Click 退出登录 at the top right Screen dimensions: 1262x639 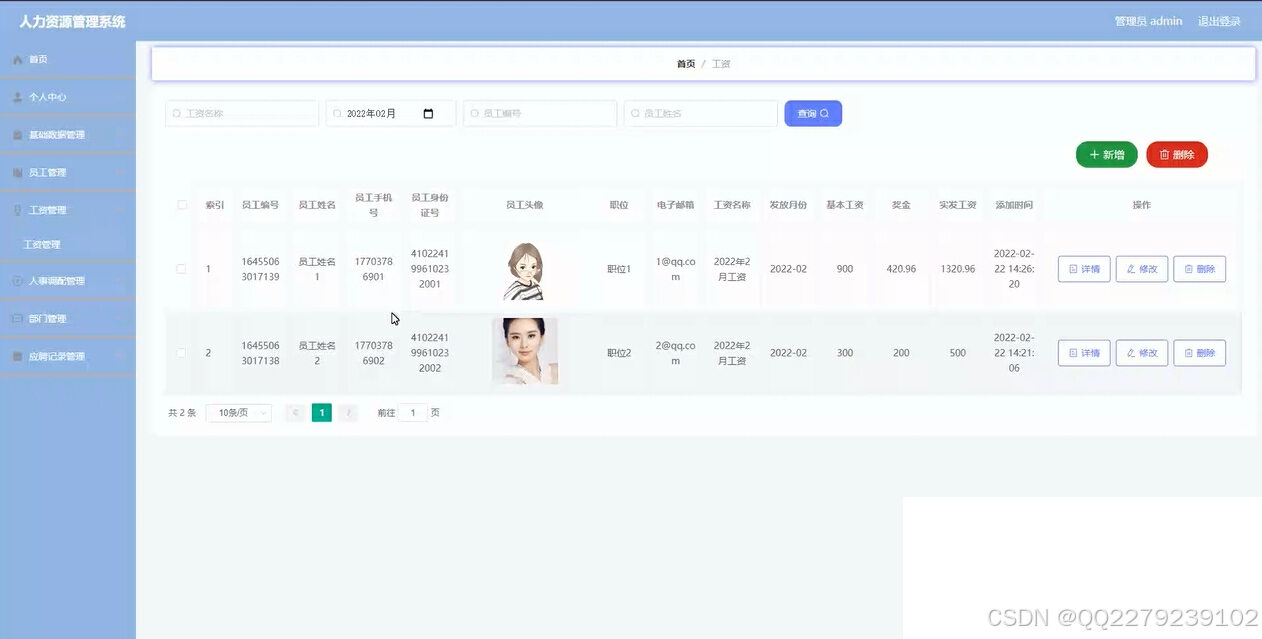pyautogui.click(x=1219, y=20)
